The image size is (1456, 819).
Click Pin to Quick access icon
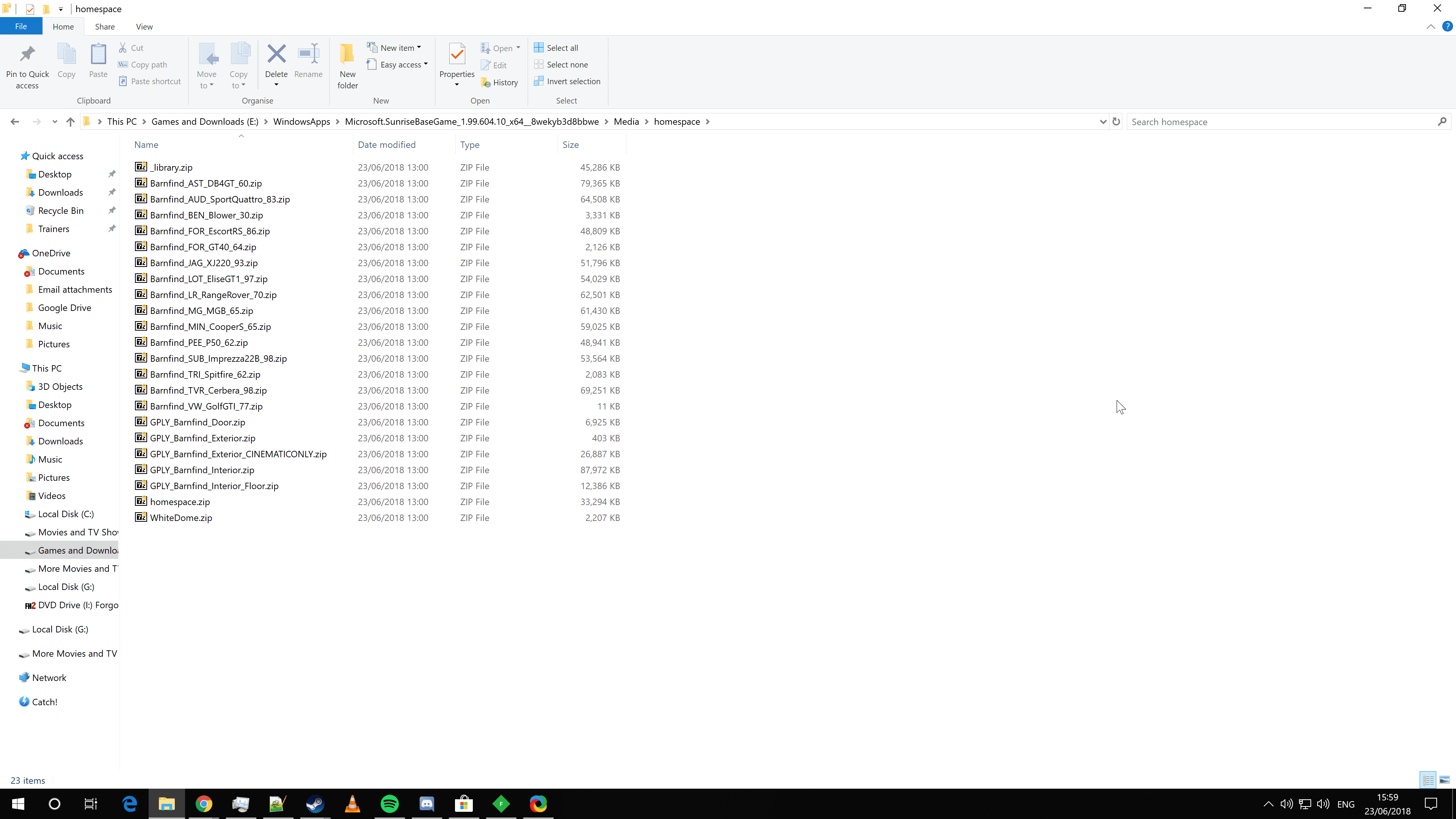pos(27,55)
